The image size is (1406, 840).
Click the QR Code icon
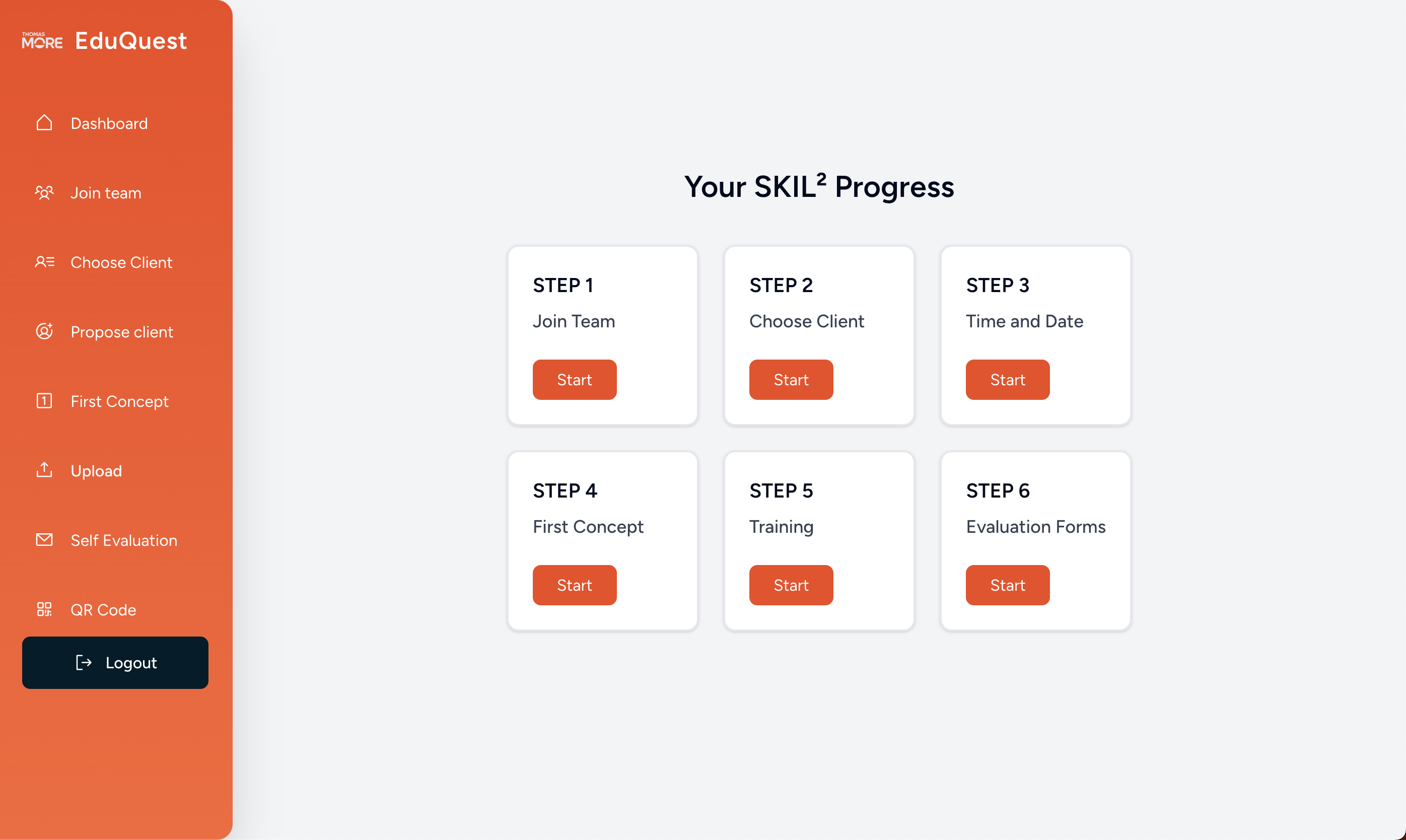click(44, 609)
